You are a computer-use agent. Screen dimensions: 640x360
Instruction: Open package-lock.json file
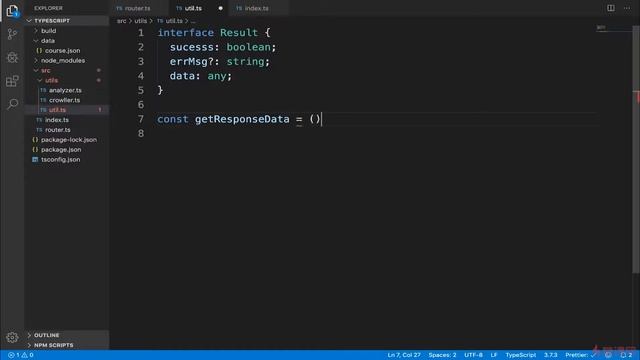coord(67,140)
